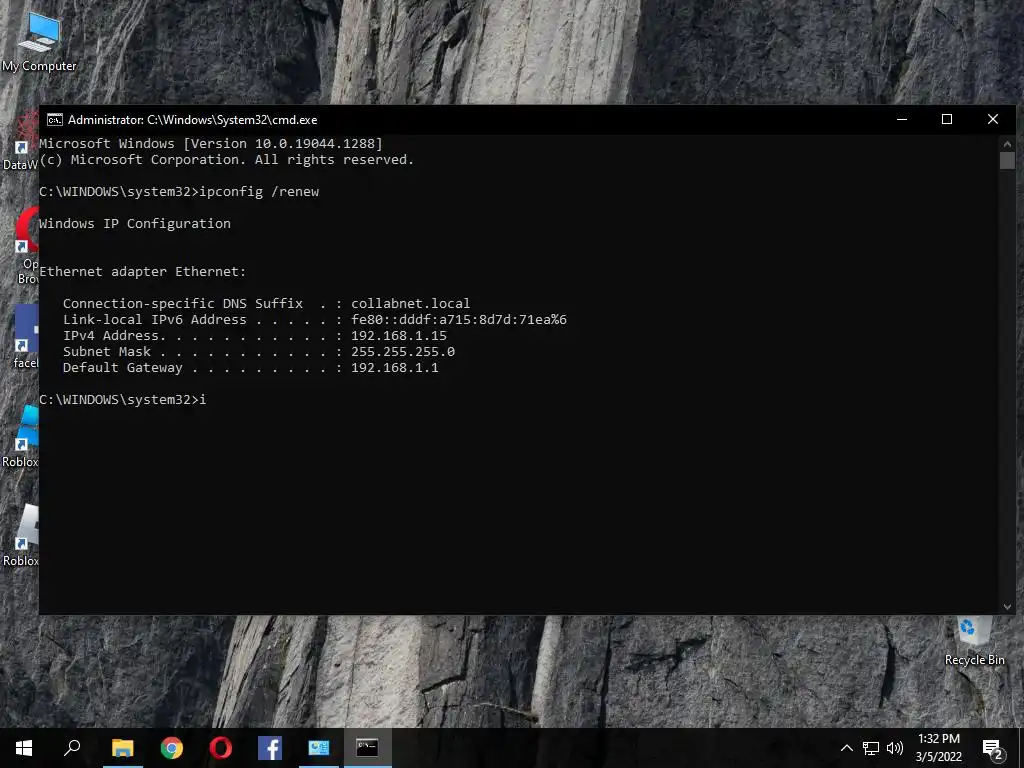1024x768 pixels.
Task: Click the scroll up arrow in cmd window
Action: [x=1007, y=144]
